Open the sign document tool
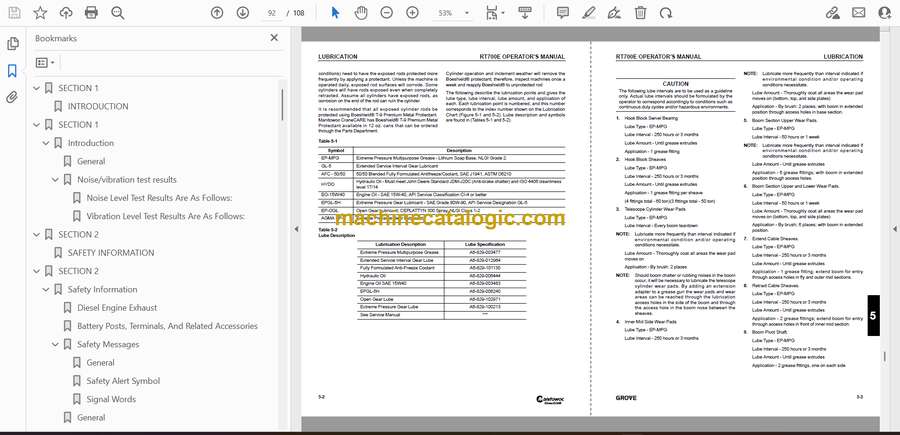Viewport: 900px width, 435px height. (x=614, y=13)
